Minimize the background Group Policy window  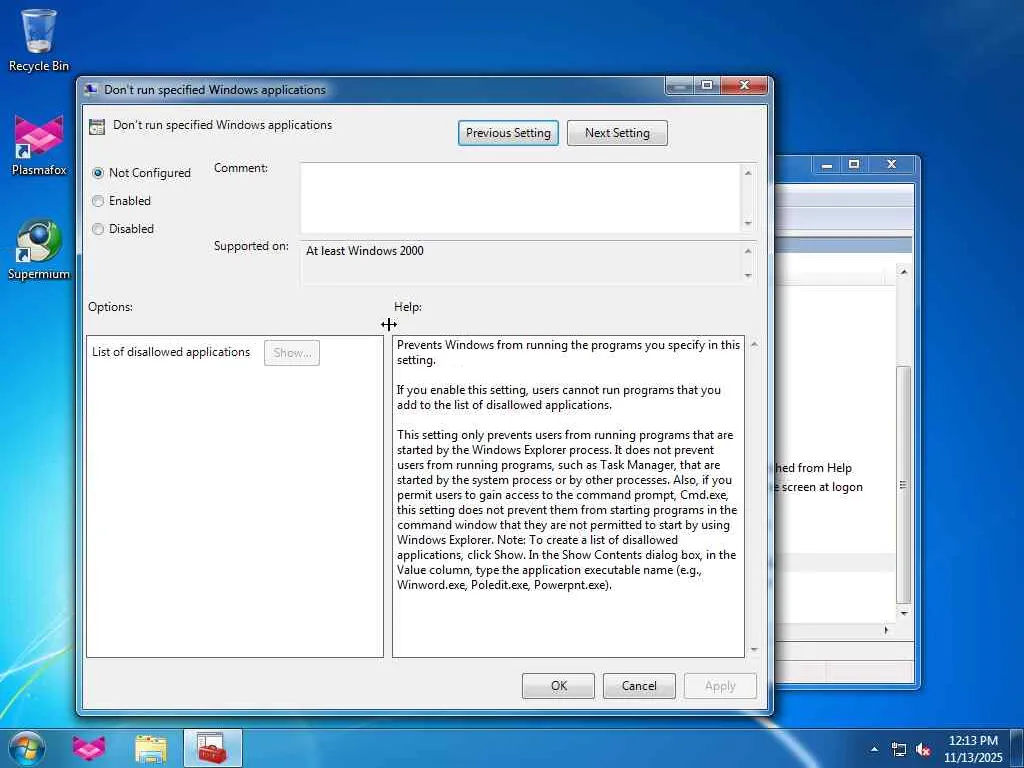tap(827, 165)
